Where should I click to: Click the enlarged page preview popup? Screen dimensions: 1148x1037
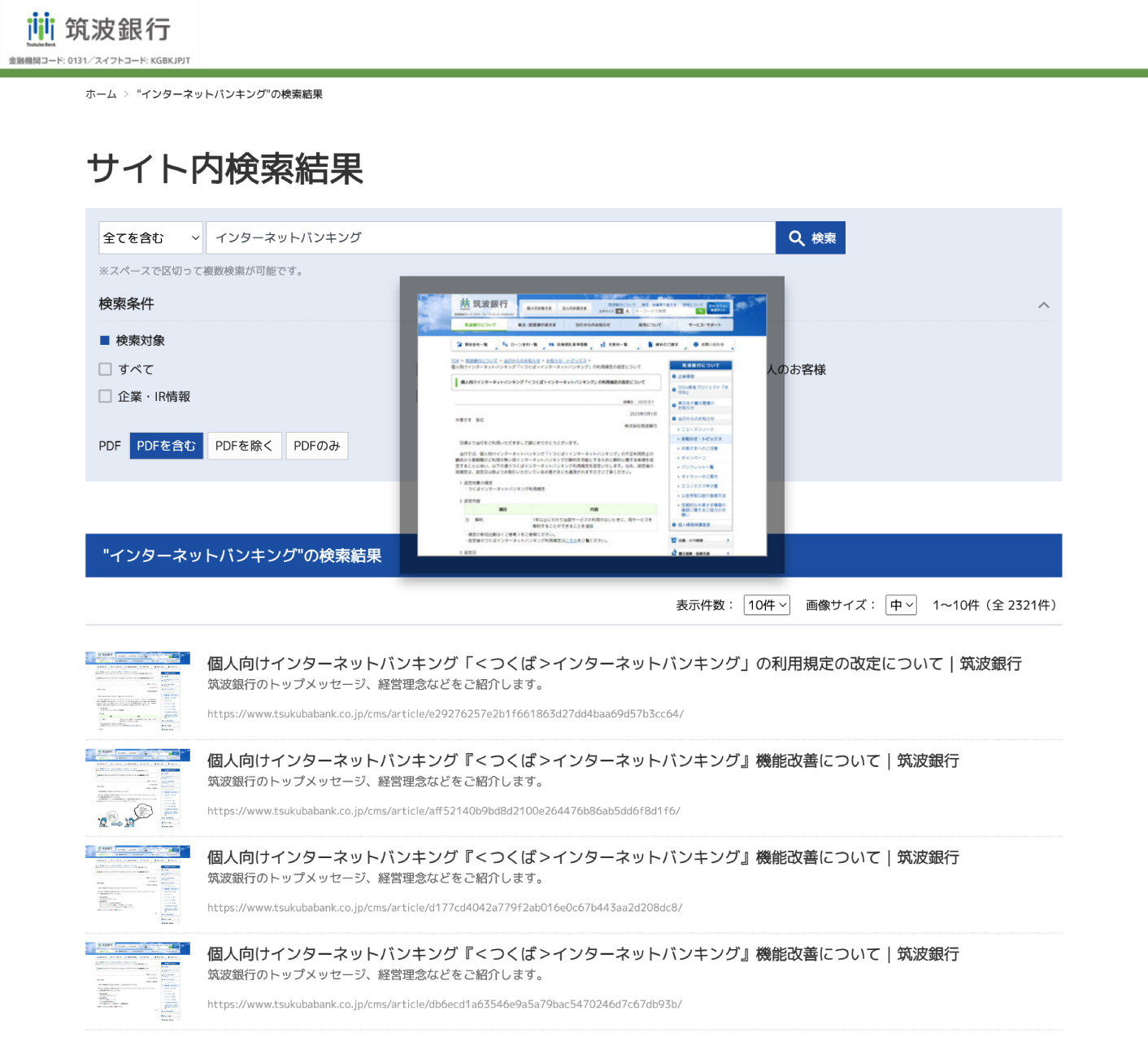click(x=592, y=425)
